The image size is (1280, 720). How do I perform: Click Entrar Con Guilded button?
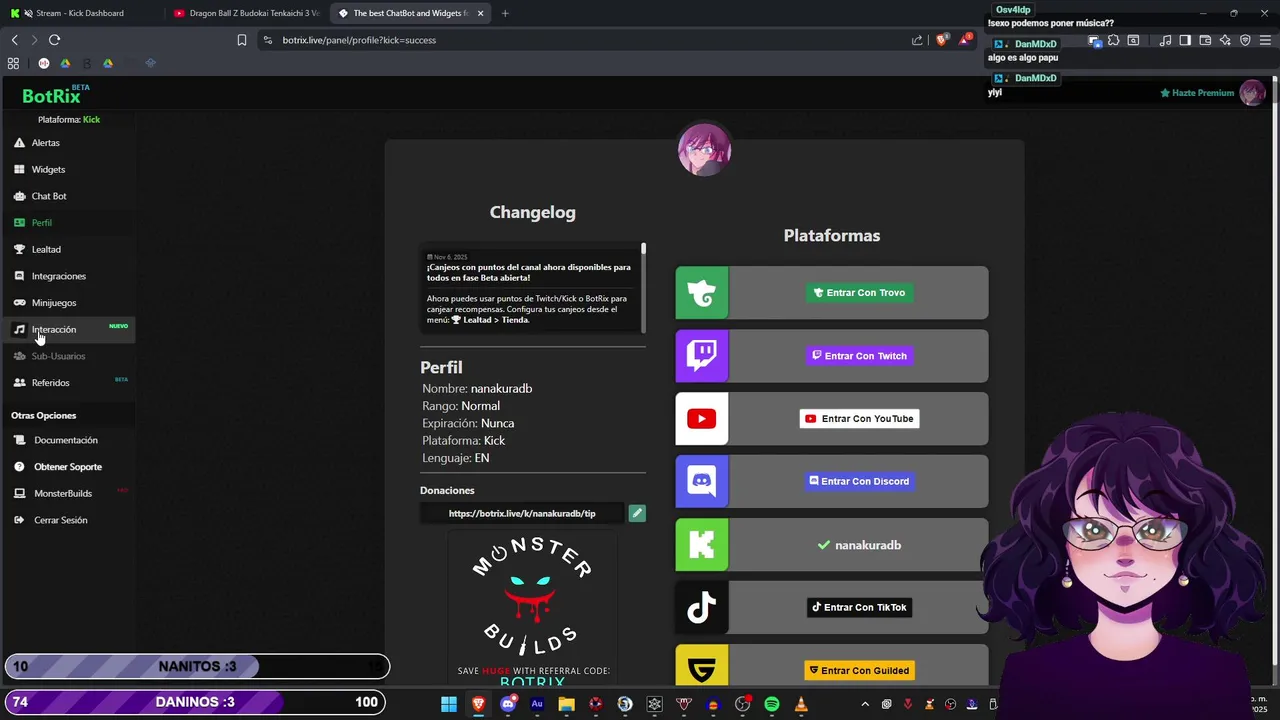(859, 670)
